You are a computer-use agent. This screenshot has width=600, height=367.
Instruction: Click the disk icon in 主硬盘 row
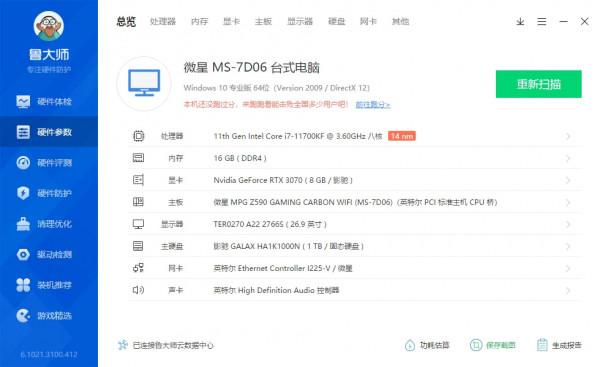click(x=138, y=246)
